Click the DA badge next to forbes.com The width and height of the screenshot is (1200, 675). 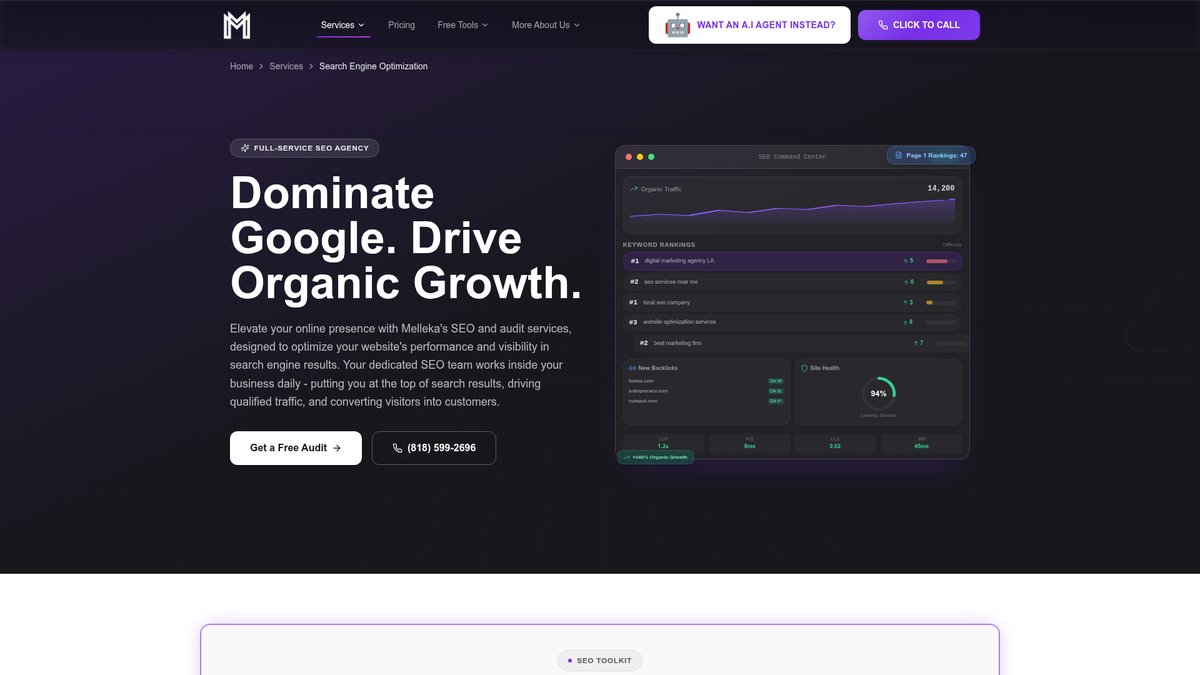click(x=776, y=381)
